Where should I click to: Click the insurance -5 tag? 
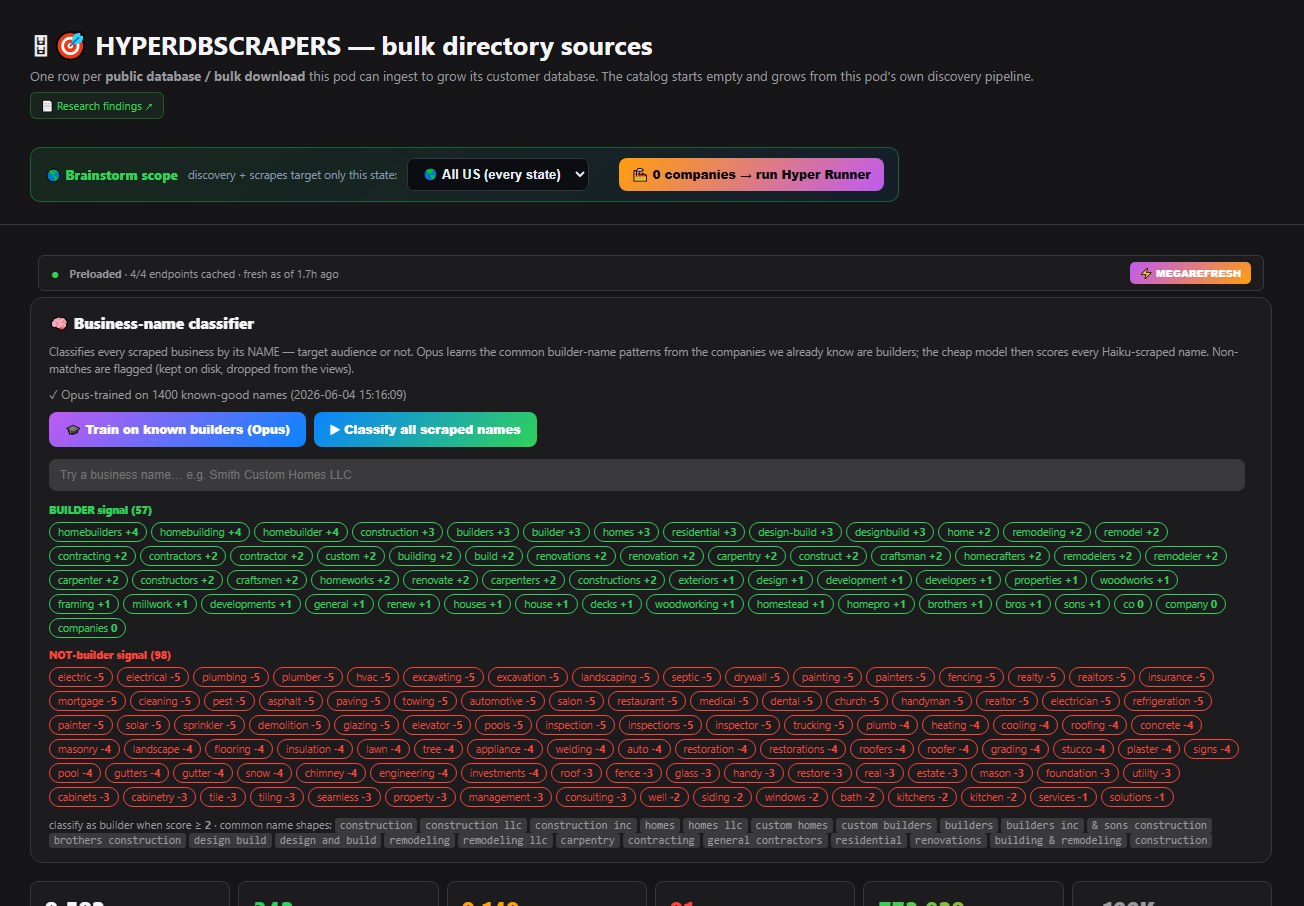[x=1176, y=677]
